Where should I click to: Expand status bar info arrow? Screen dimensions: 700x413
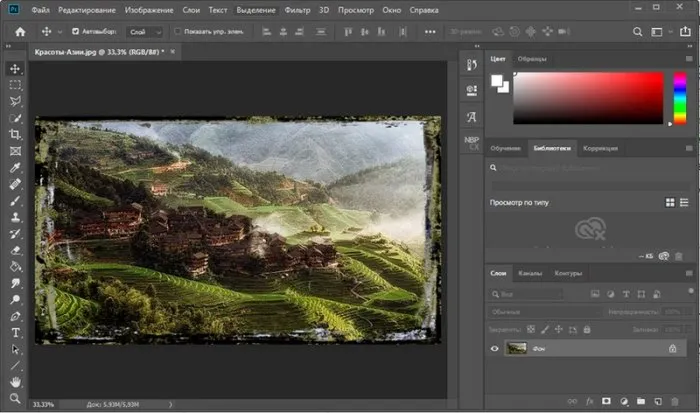171,405
